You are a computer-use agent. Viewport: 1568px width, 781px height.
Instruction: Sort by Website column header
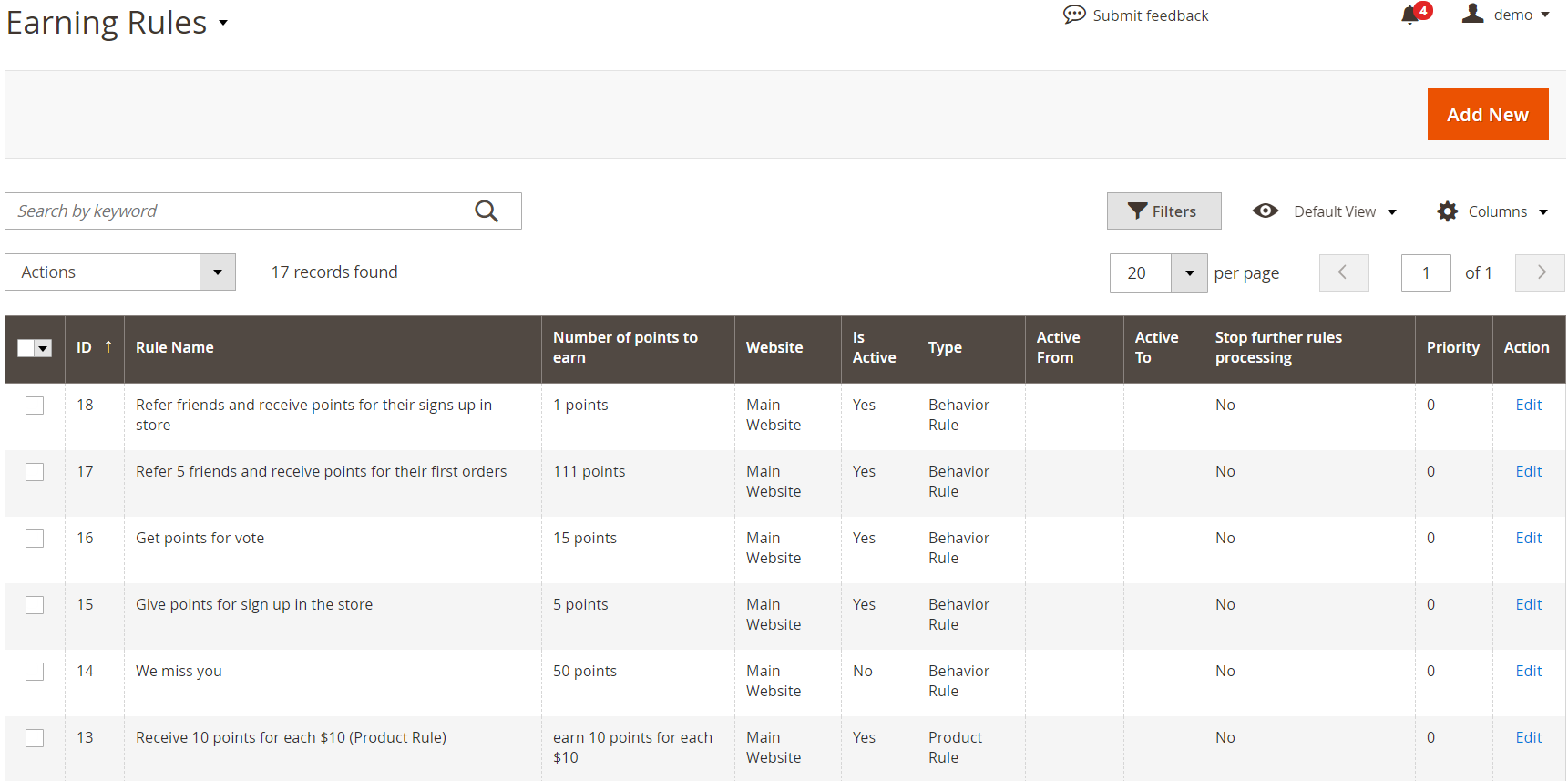[787, 348]
